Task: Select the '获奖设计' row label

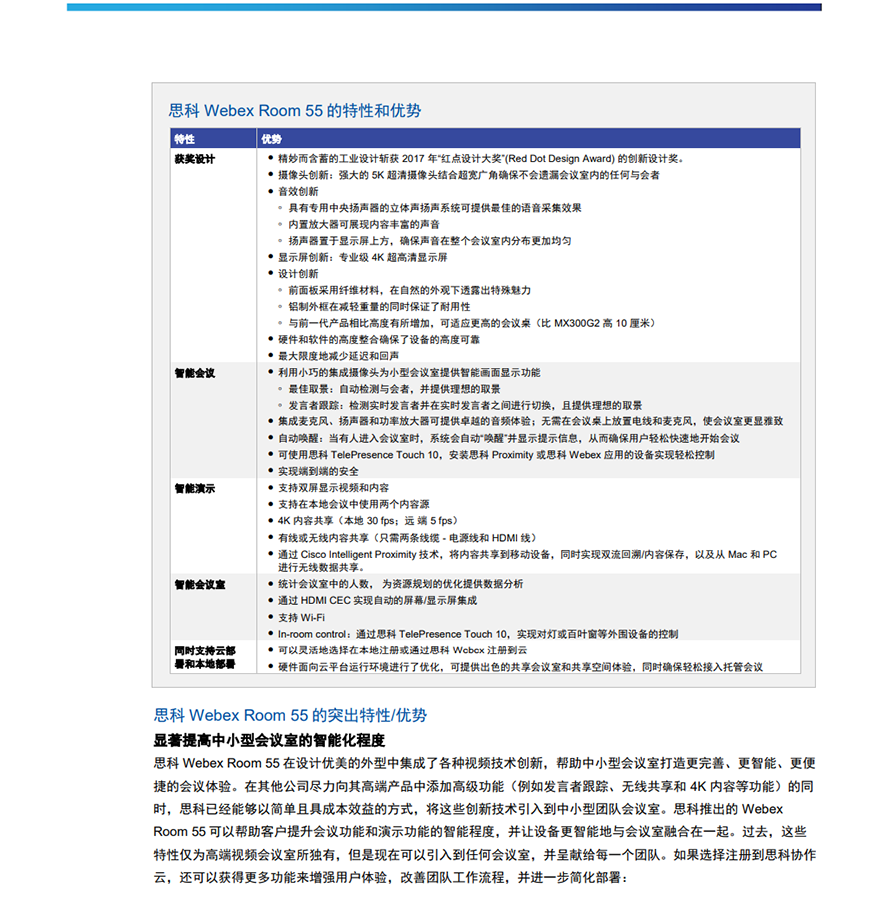Action: pyautogui.click(x=195, y=159)
